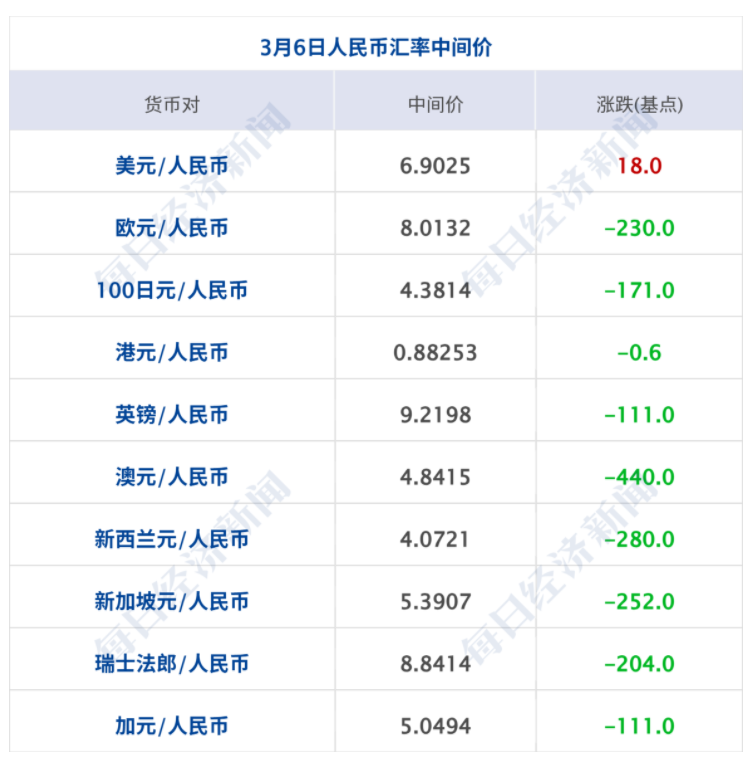750x762 pixels.
Task: Click the midpoint value 5.3907
Action: point(435,601)
